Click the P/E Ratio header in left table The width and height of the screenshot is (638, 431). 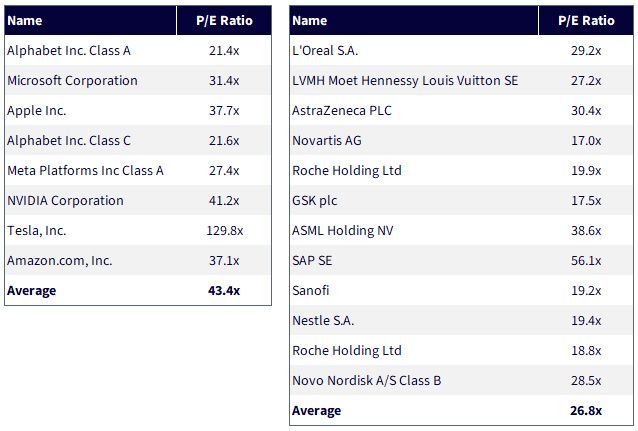click(x=224, y=20)
